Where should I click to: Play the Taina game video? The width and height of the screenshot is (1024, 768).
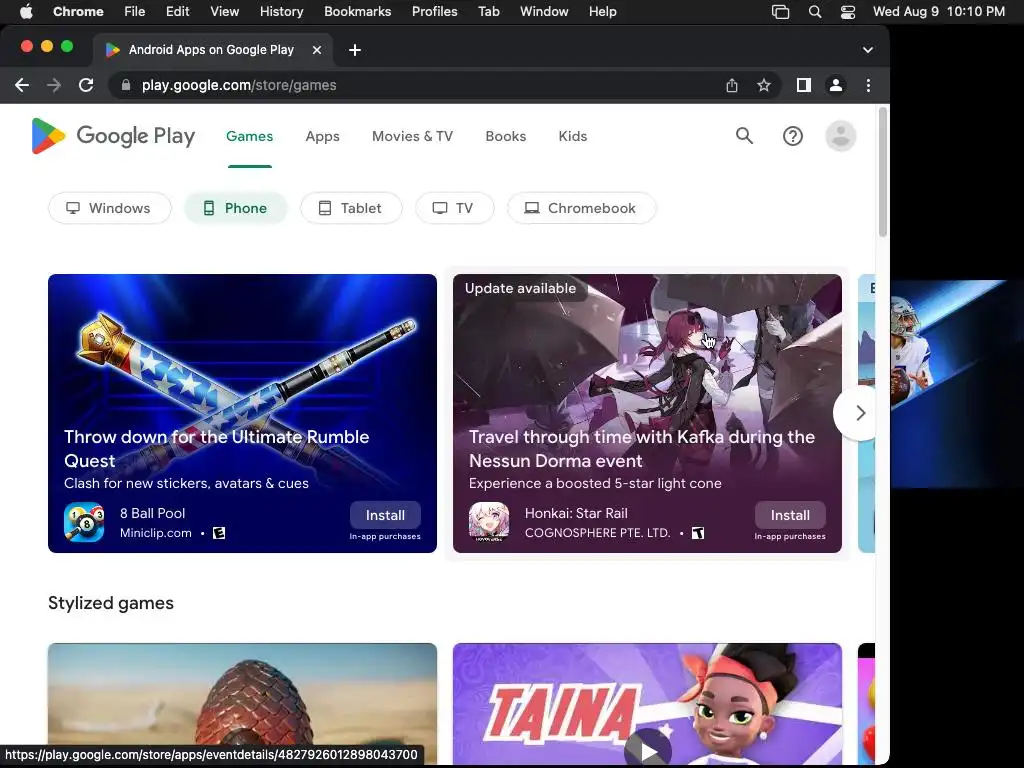coord(647,750)
